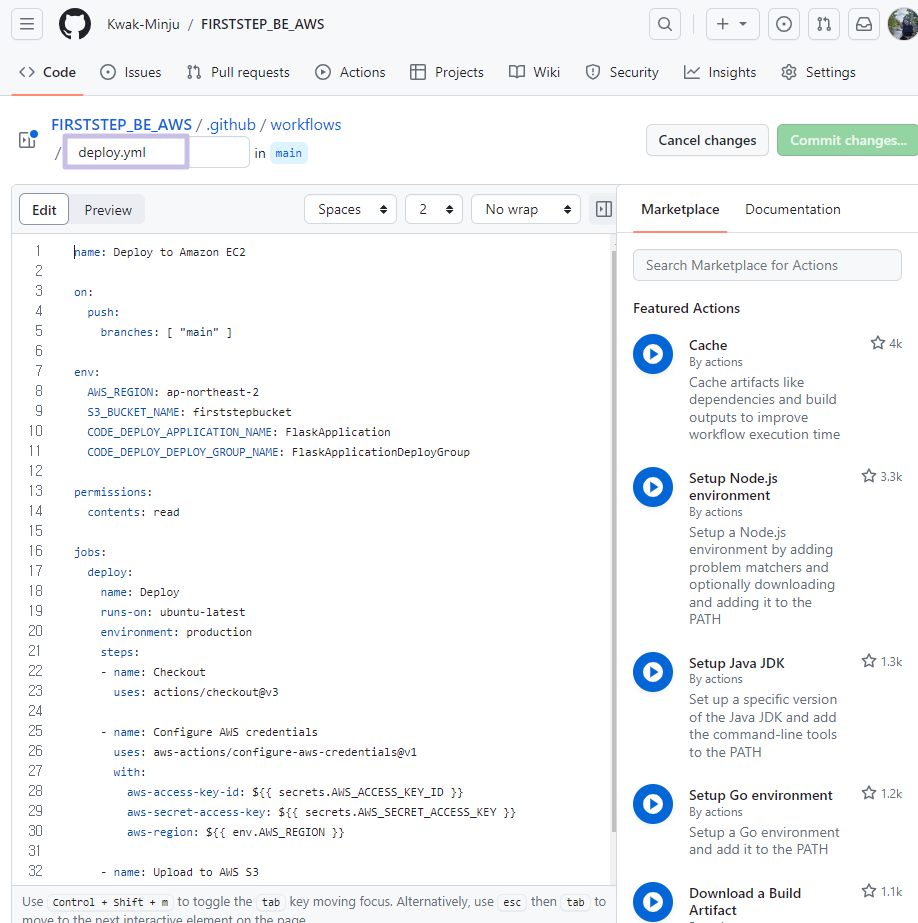Open the notifications inbox icon

(864, 24)
